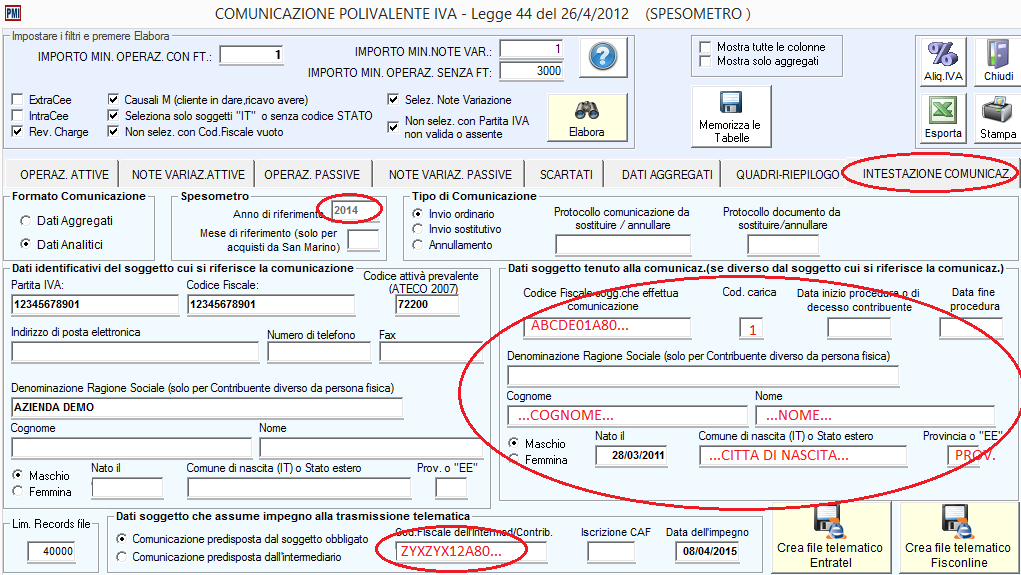
Task: Click Anno di riferimento field
Action: pos(355,210)
